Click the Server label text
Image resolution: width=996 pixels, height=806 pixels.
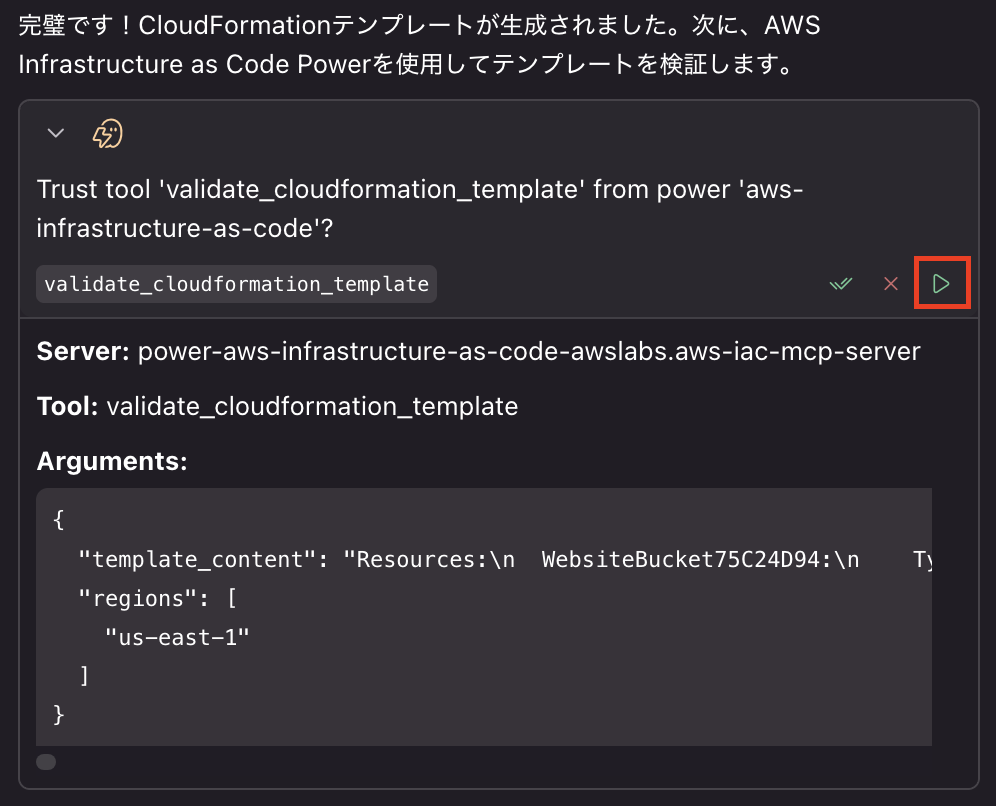click(83, 351)
